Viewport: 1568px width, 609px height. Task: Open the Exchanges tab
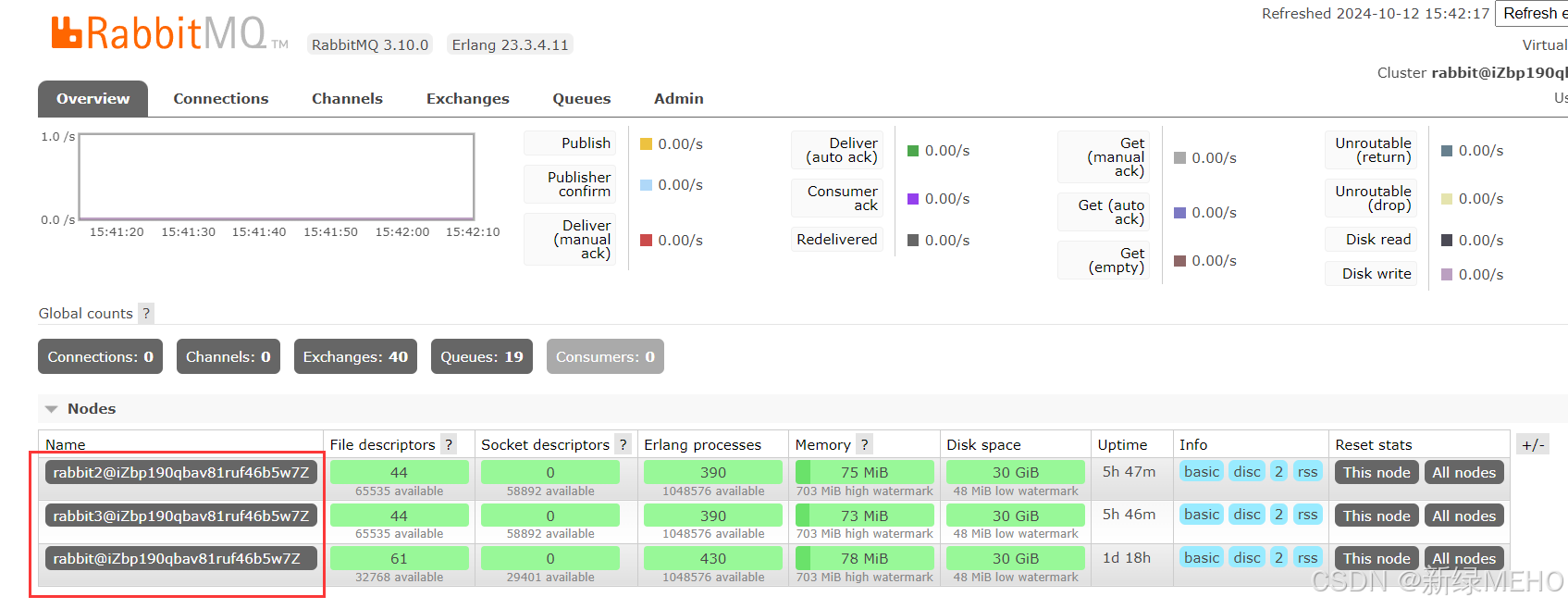(x=467, y=99)
